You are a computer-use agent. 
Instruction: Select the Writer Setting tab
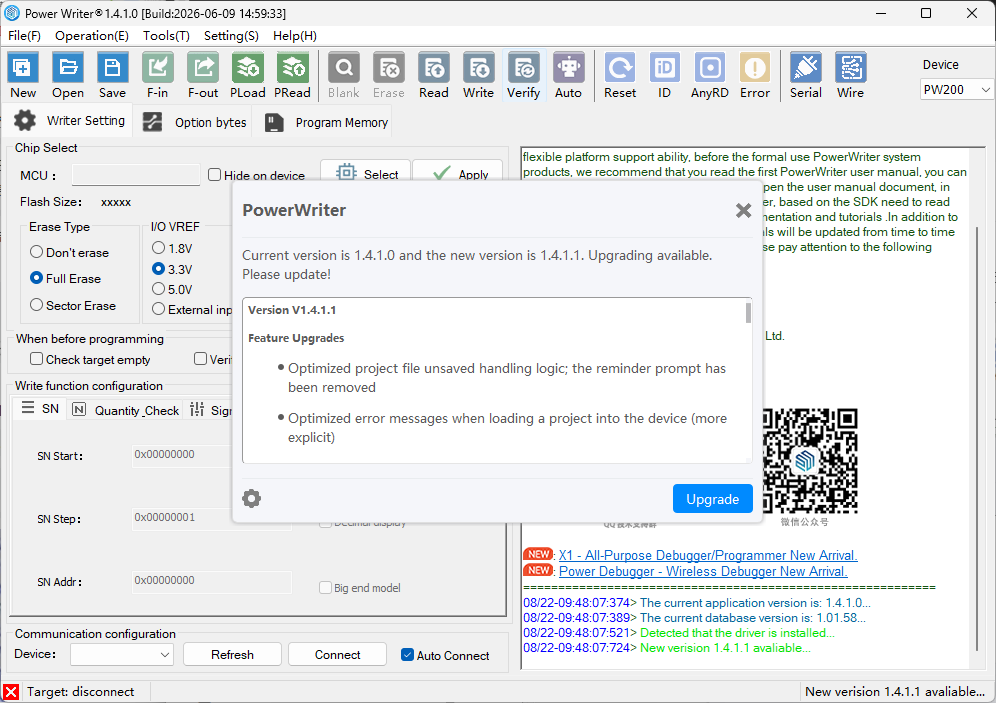(69, 121)
